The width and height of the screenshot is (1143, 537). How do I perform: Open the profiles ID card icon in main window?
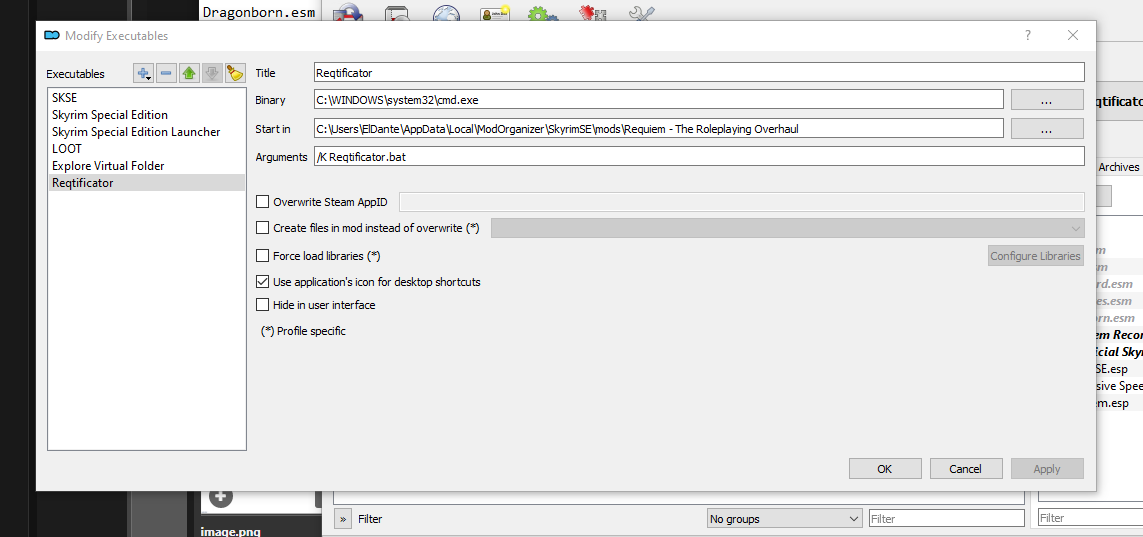tap(494, 12)
